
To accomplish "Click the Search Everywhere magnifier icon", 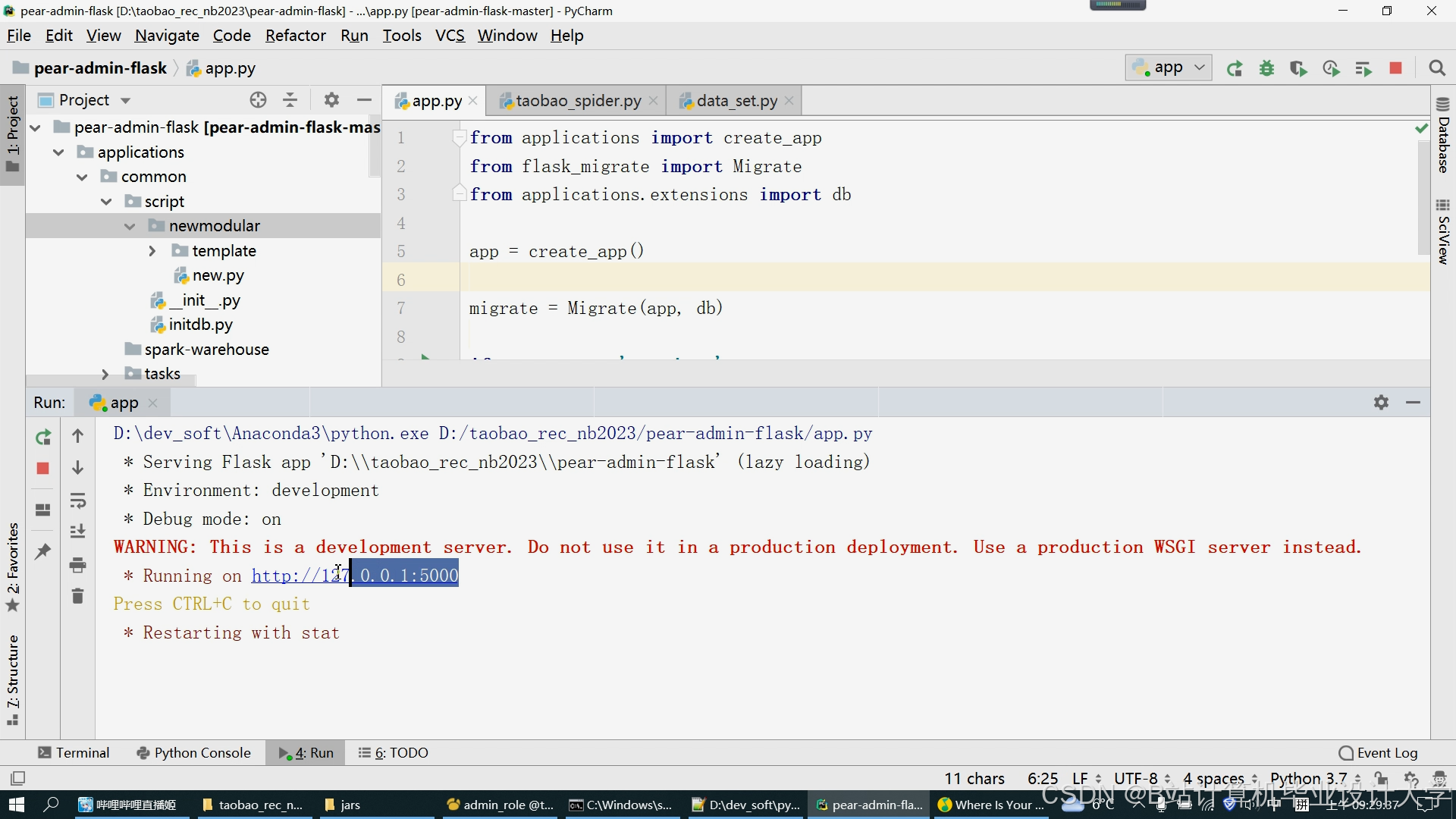I will pos(1436,68).
